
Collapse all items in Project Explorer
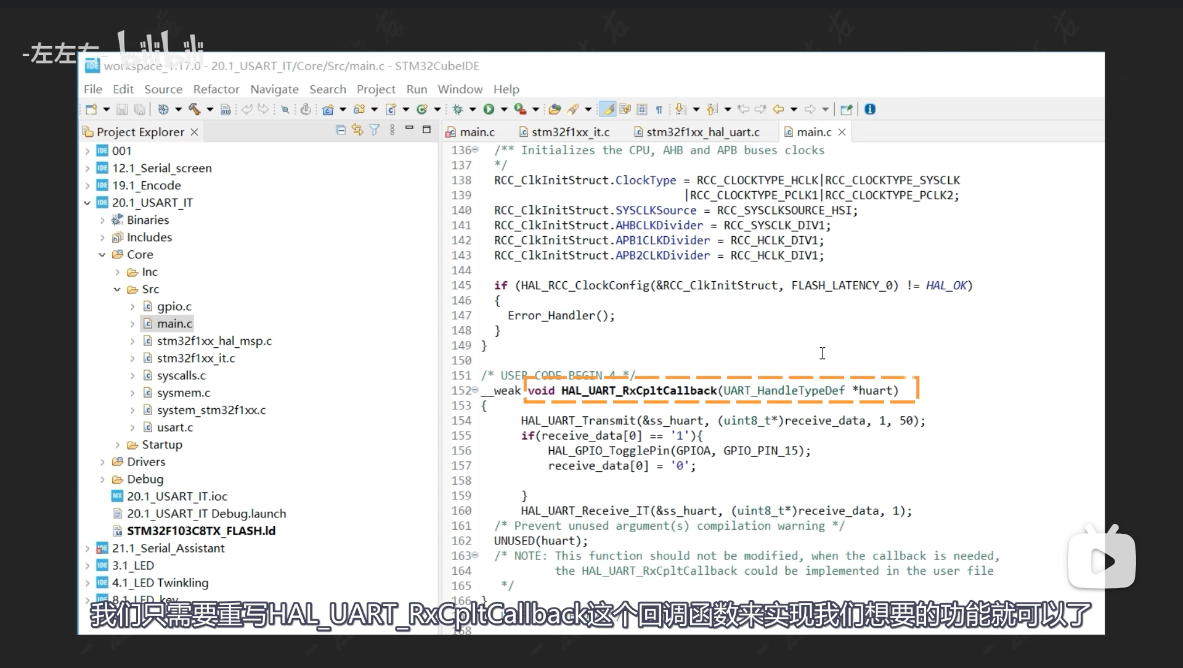point(341,130)
